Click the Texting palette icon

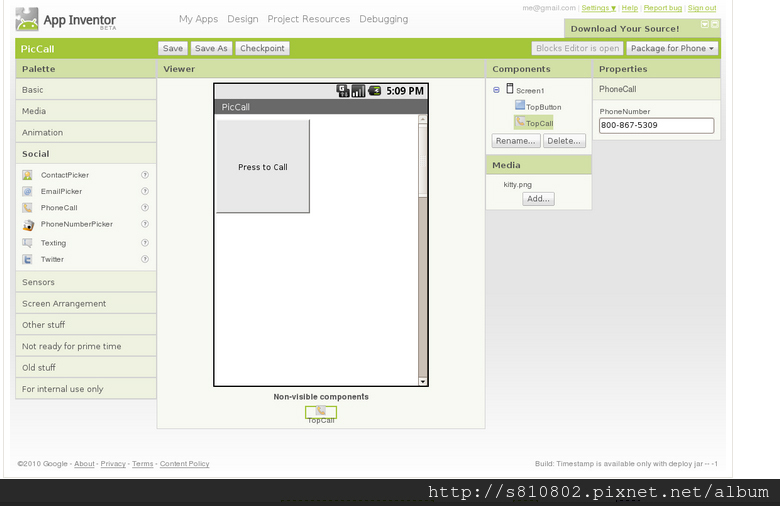27,243
